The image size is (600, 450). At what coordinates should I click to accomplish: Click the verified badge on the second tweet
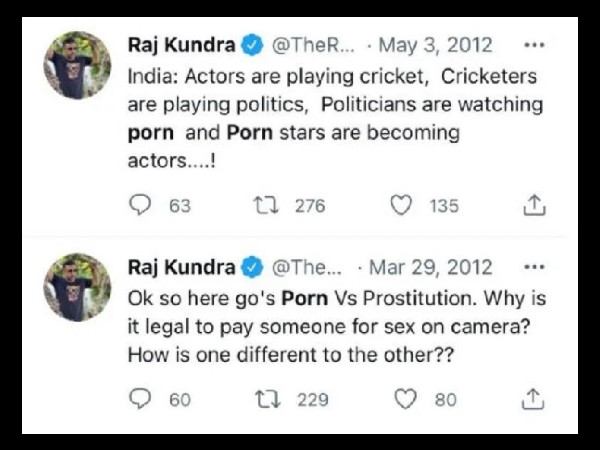click(x=255, y=267)
